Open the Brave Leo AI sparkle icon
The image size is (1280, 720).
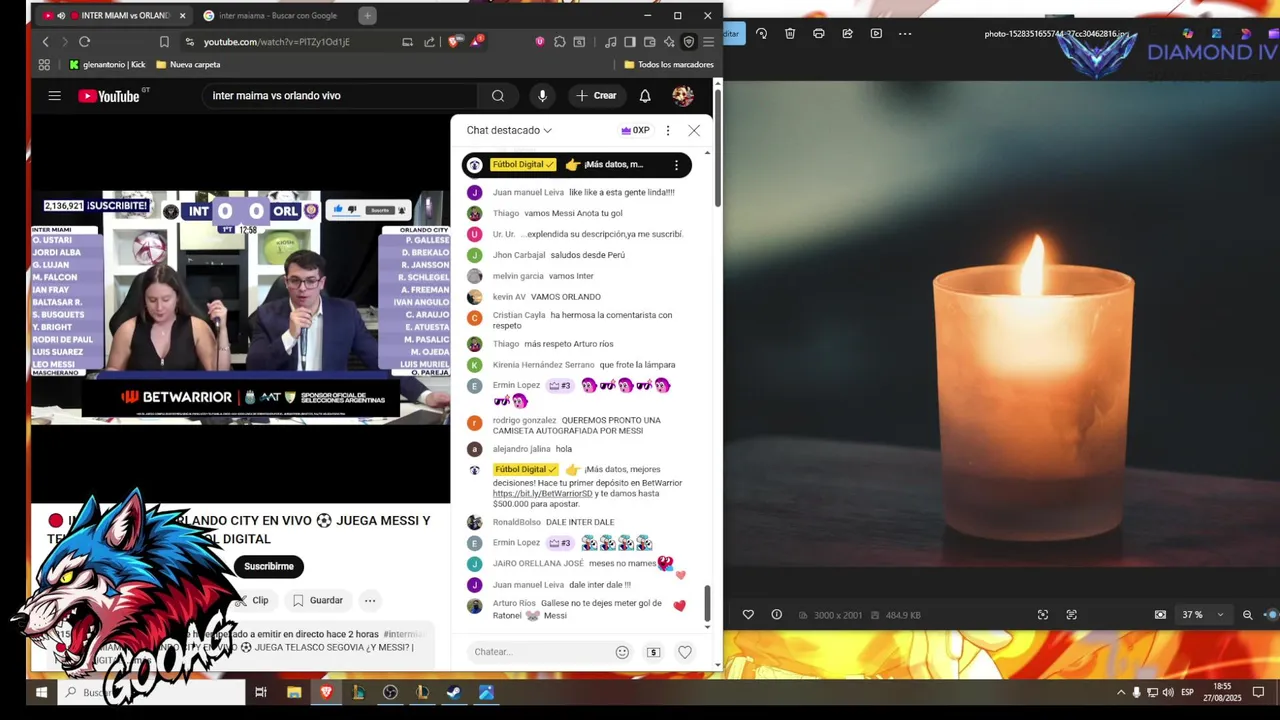click(x=669, y=42)
